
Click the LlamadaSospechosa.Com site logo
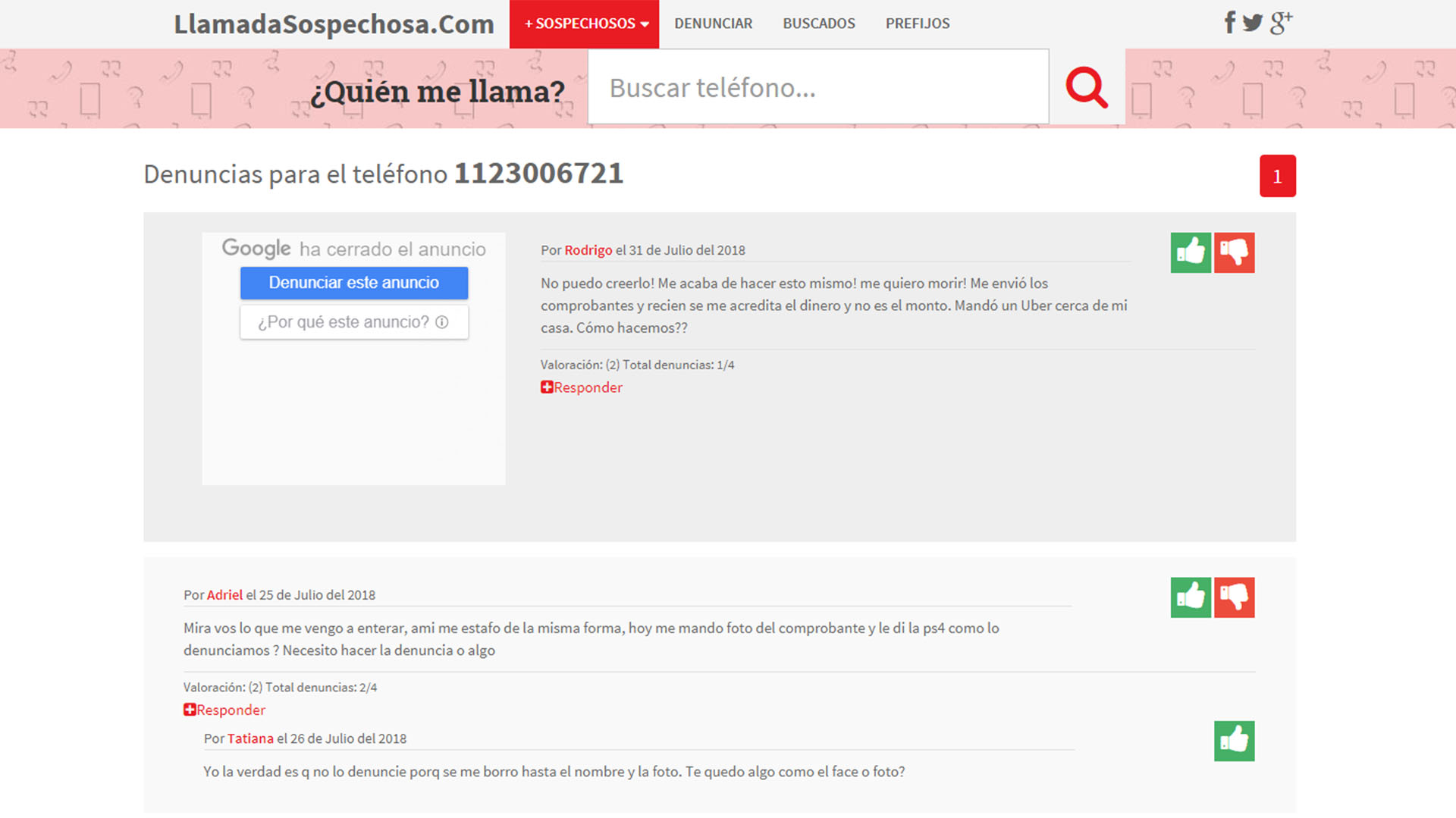pos(334,24)
